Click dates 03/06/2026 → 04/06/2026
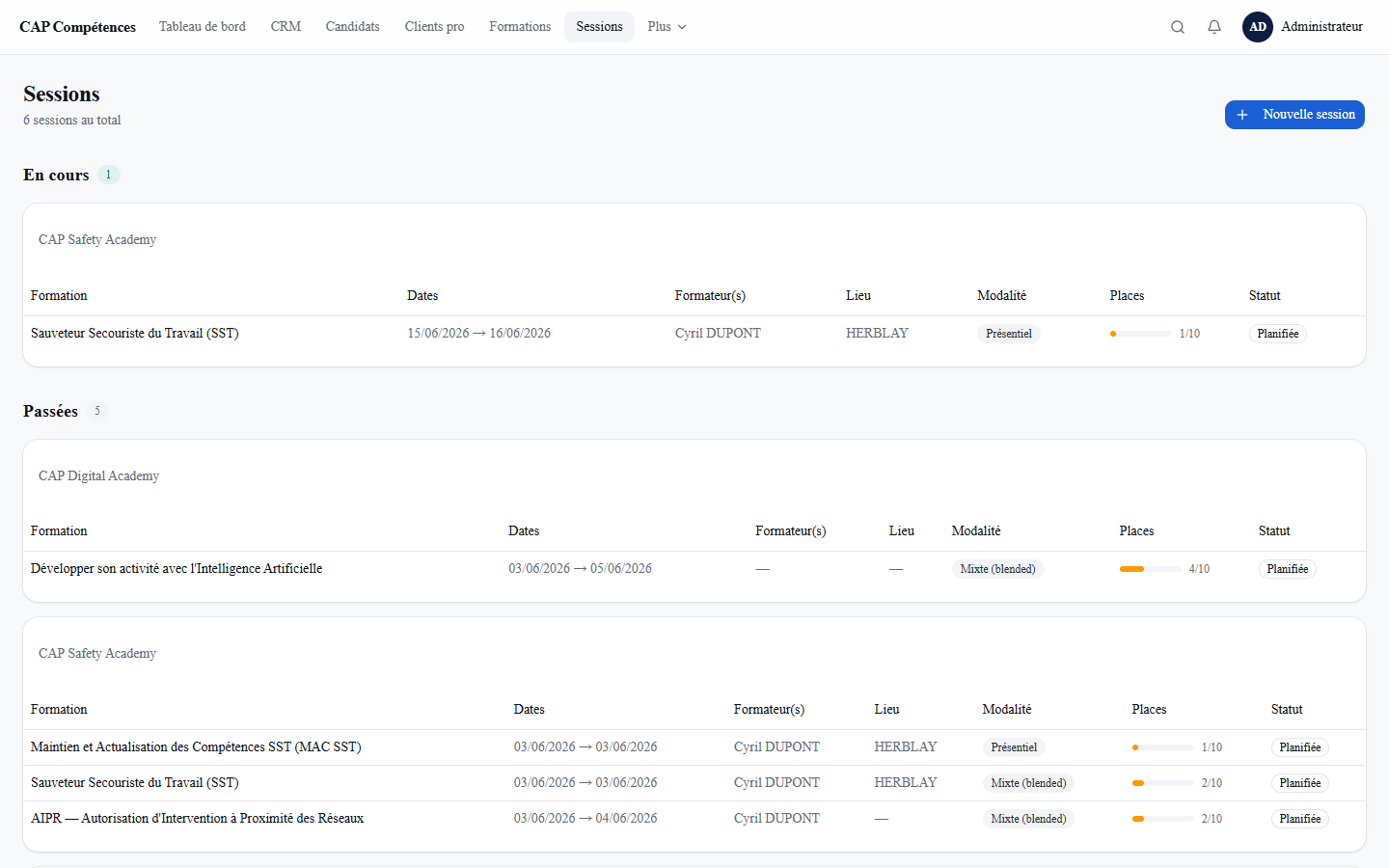1389x868 pixels. click(x=586, y=819)
